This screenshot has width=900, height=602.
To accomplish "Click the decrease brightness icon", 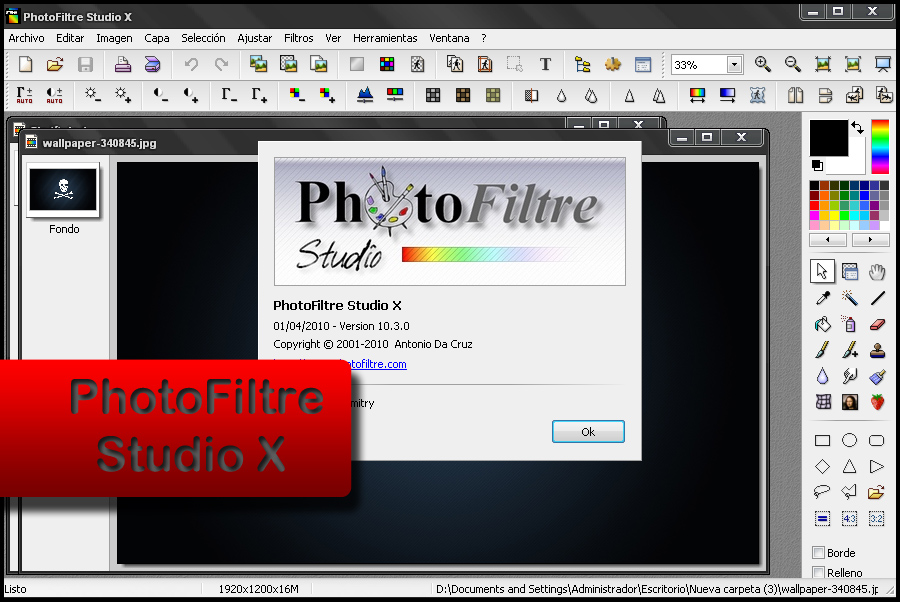I will point(92,95).
